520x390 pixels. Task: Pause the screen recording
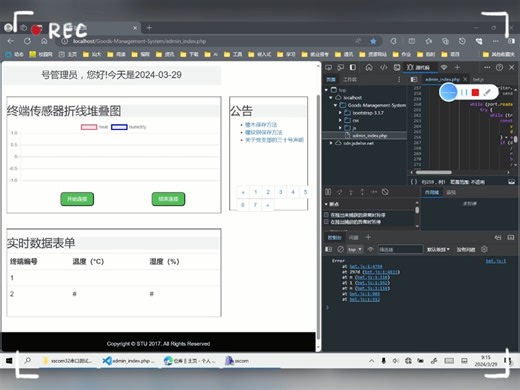coord(464,92)
